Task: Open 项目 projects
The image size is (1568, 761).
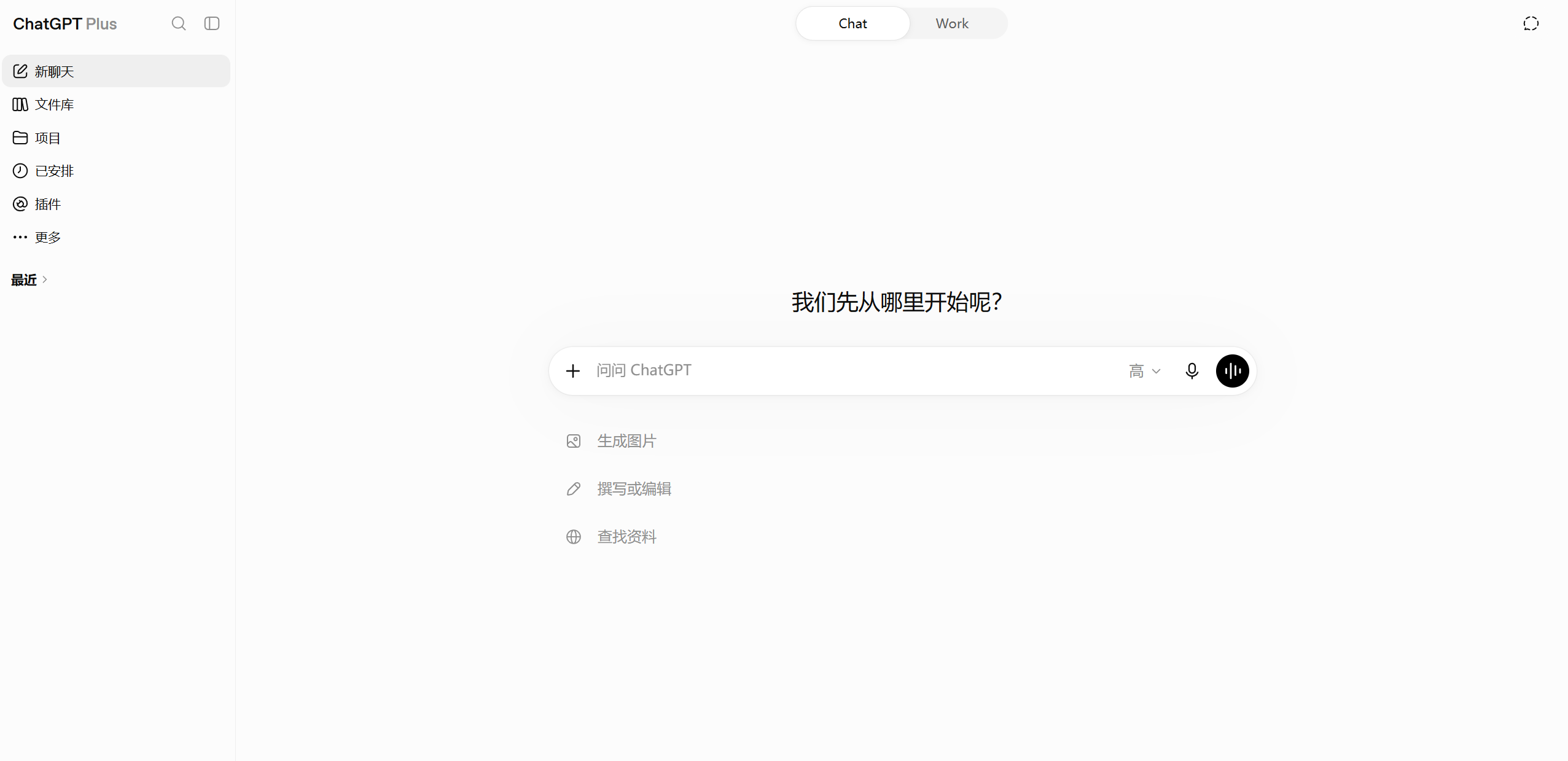Action: tap(116, 138)
